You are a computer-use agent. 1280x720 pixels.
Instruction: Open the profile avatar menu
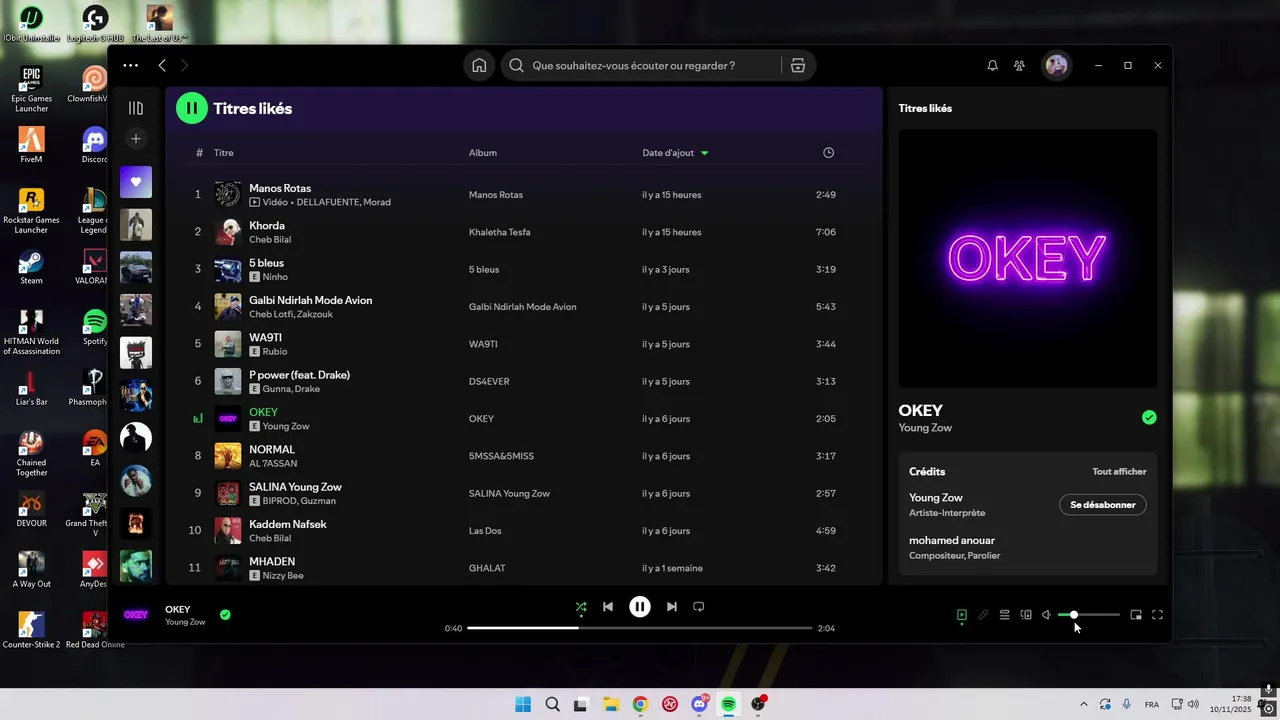click(x=1056, y=65)
